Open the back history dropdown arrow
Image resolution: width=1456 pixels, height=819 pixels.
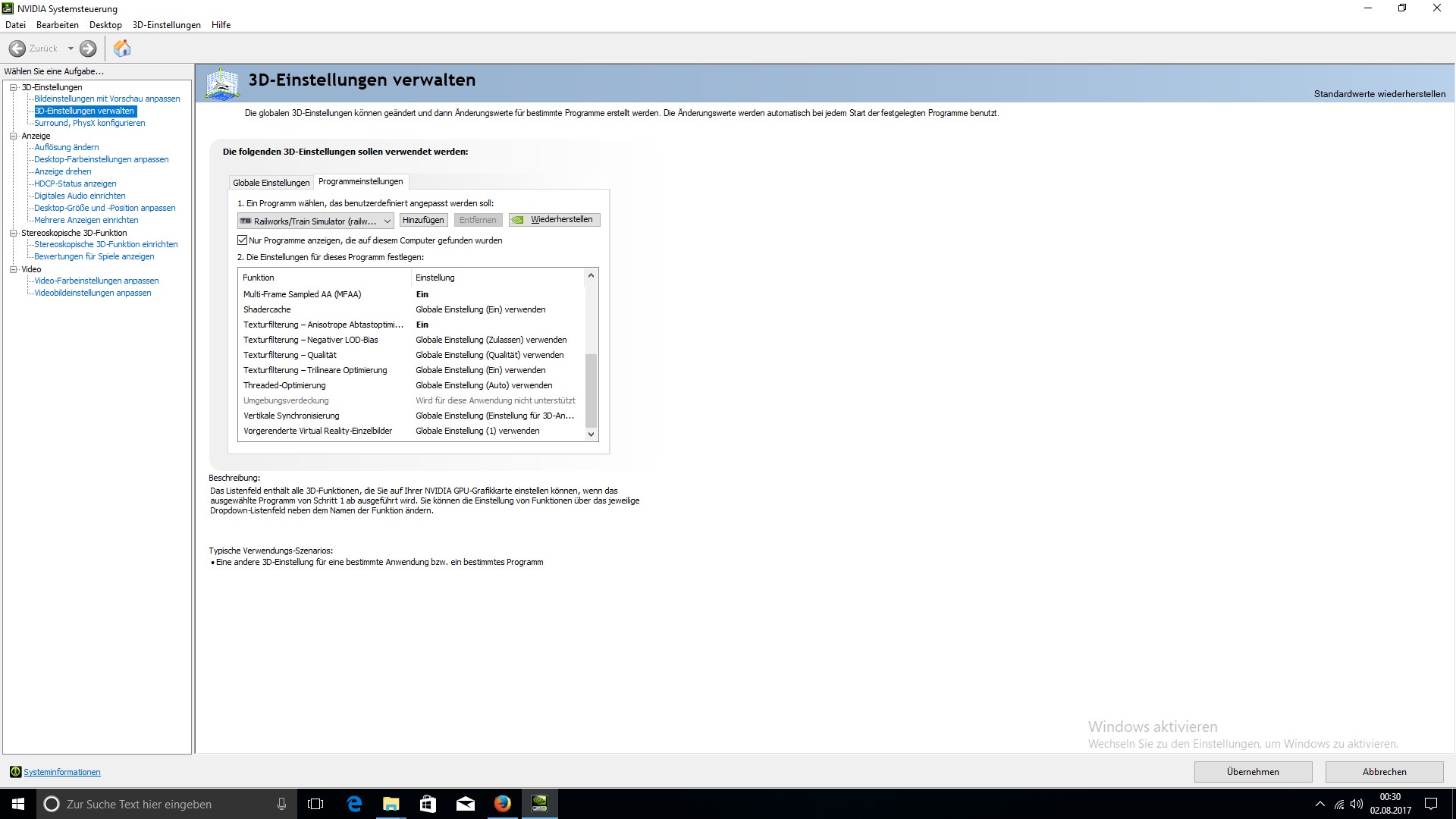[71, 49]
